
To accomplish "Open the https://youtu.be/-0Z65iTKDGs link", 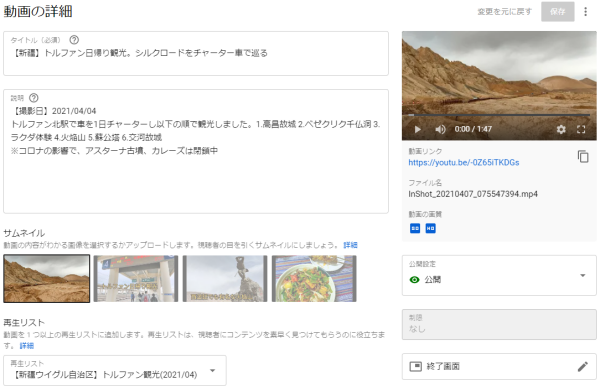I will pos(464,163).
